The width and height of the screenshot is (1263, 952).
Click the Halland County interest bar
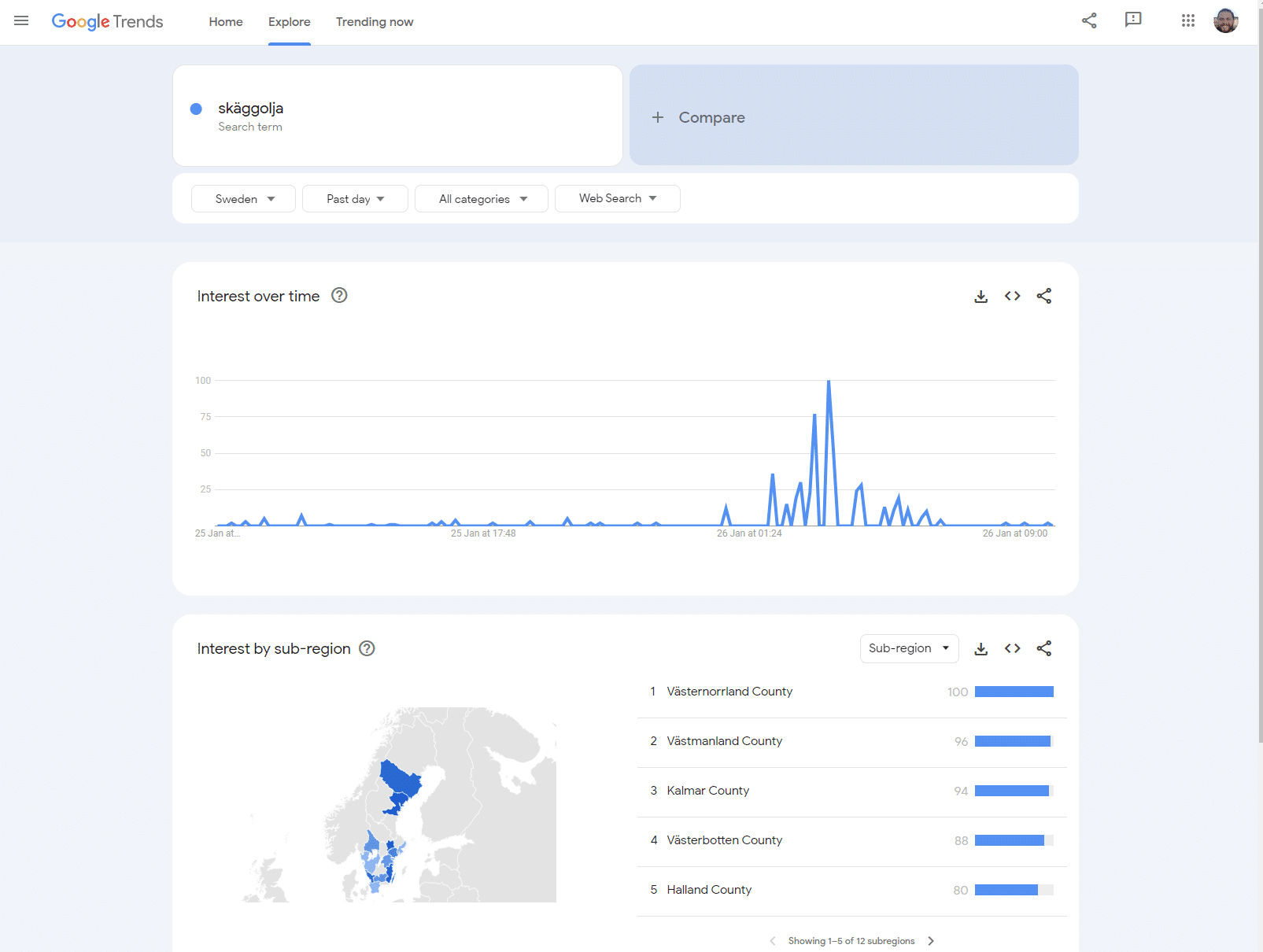point(1014,890)
